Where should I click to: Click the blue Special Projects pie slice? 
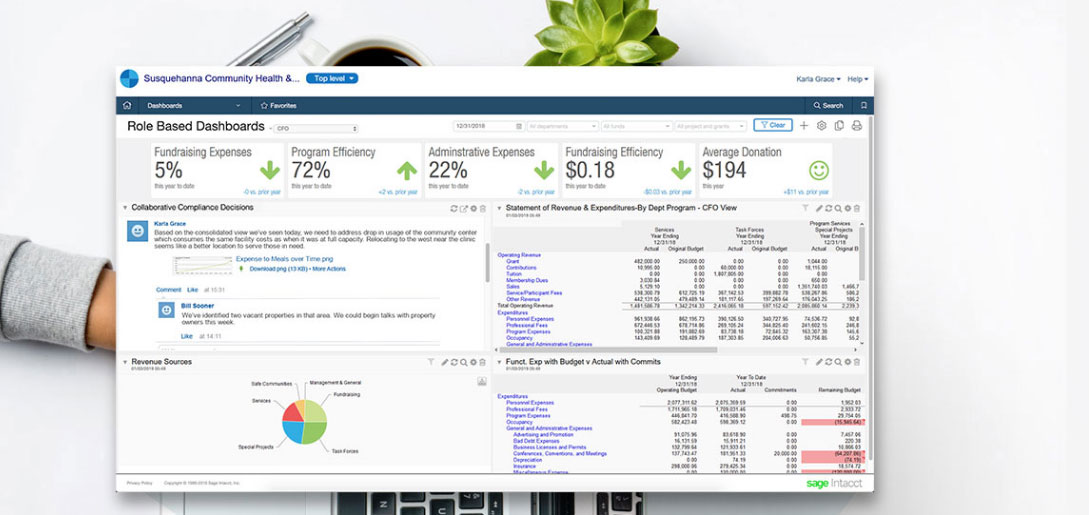(x=293, y=432)
